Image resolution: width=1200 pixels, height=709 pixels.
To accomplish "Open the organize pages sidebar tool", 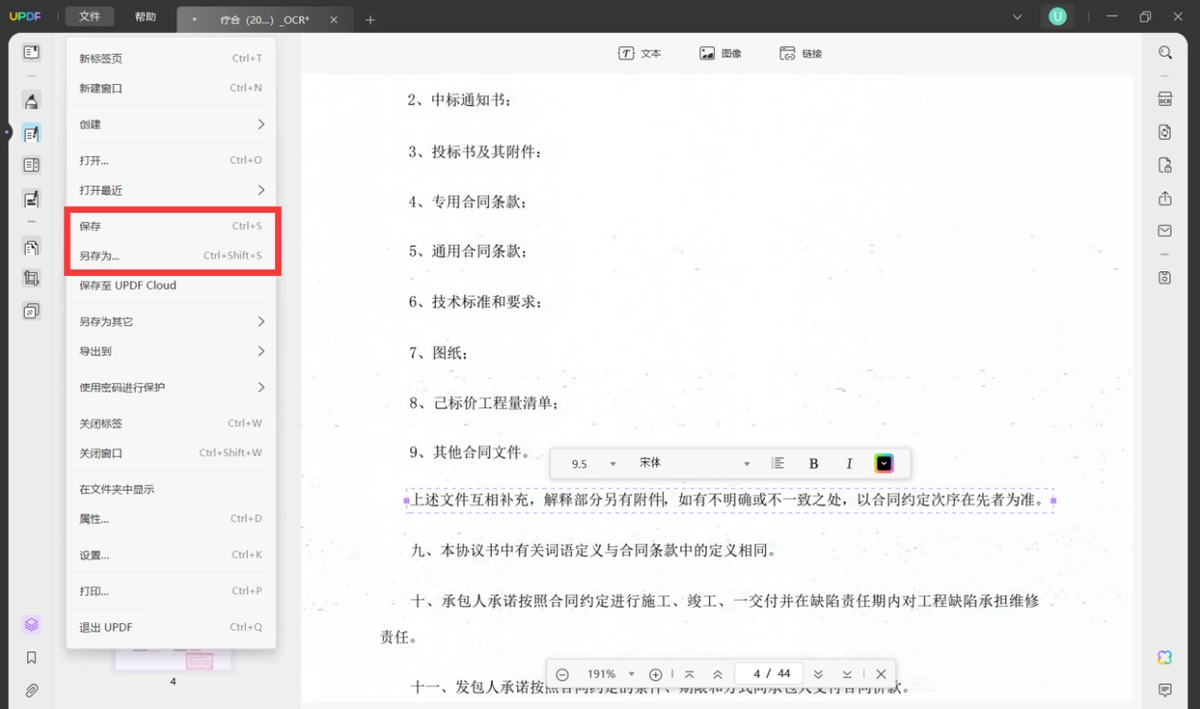I will (31, 247).
